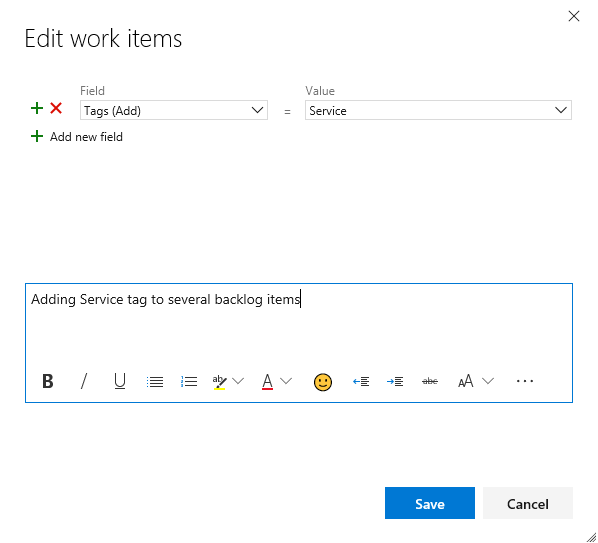The height and width of the screenshot is (543, 598).
Task: Insert a bulleted list
Action: [155, 381]
